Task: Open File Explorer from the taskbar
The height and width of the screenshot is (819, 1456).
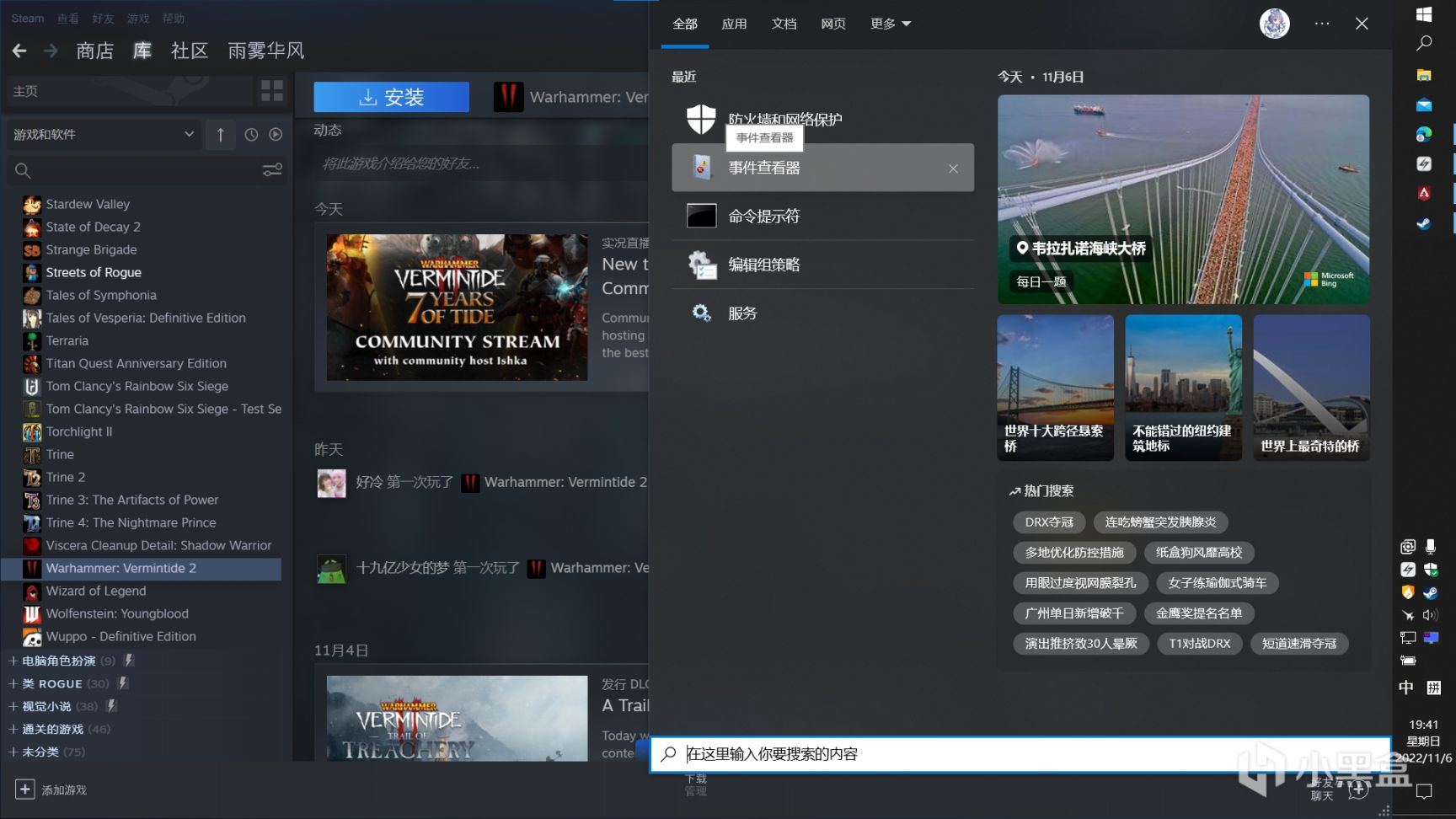Action: pos(1424,75)
